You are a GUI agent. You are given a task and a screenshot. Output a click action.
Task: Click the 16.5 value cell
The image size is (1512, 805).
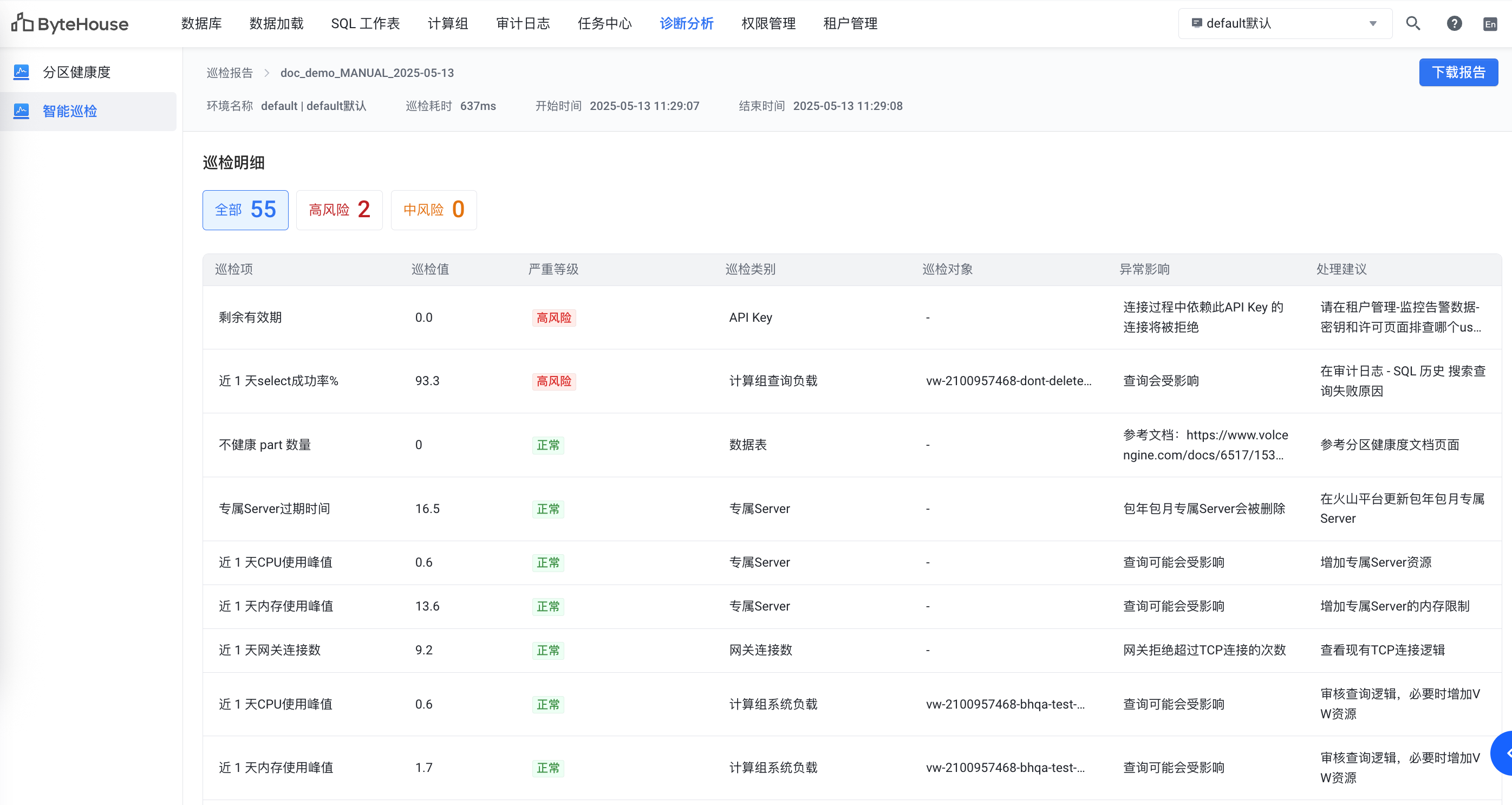427,509
